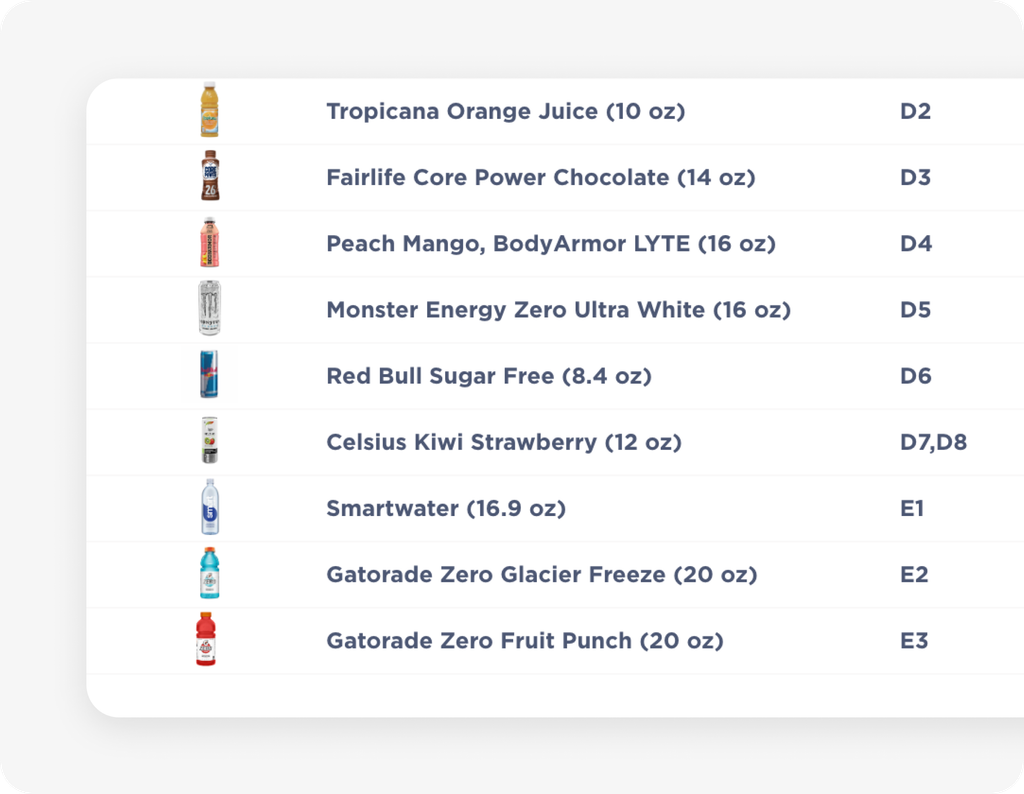Image resolution: width=1024 pixels, height=794 pixels.
Task: Click the Tropicana Orange Juice bottle image
Action: click(x=209, y=111)
